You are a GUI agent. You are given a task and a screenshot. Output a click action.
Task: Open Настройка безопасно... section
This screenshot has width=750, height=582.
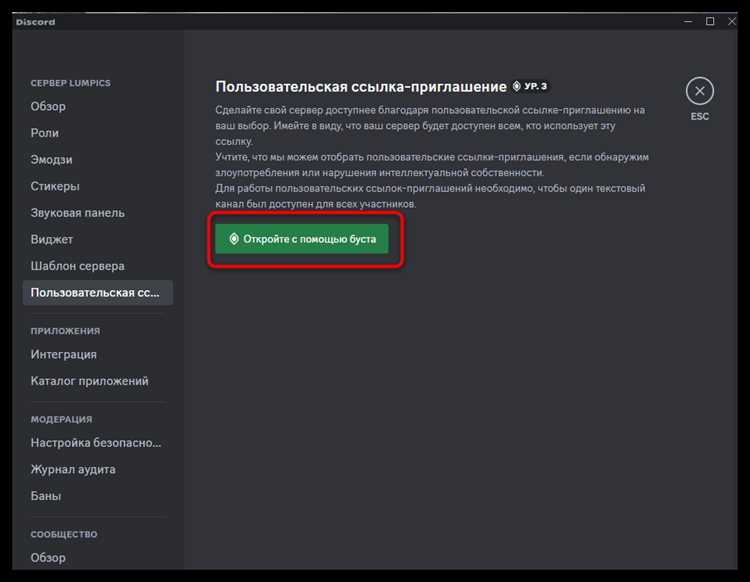pyautogui.click(x=96, y=443)
